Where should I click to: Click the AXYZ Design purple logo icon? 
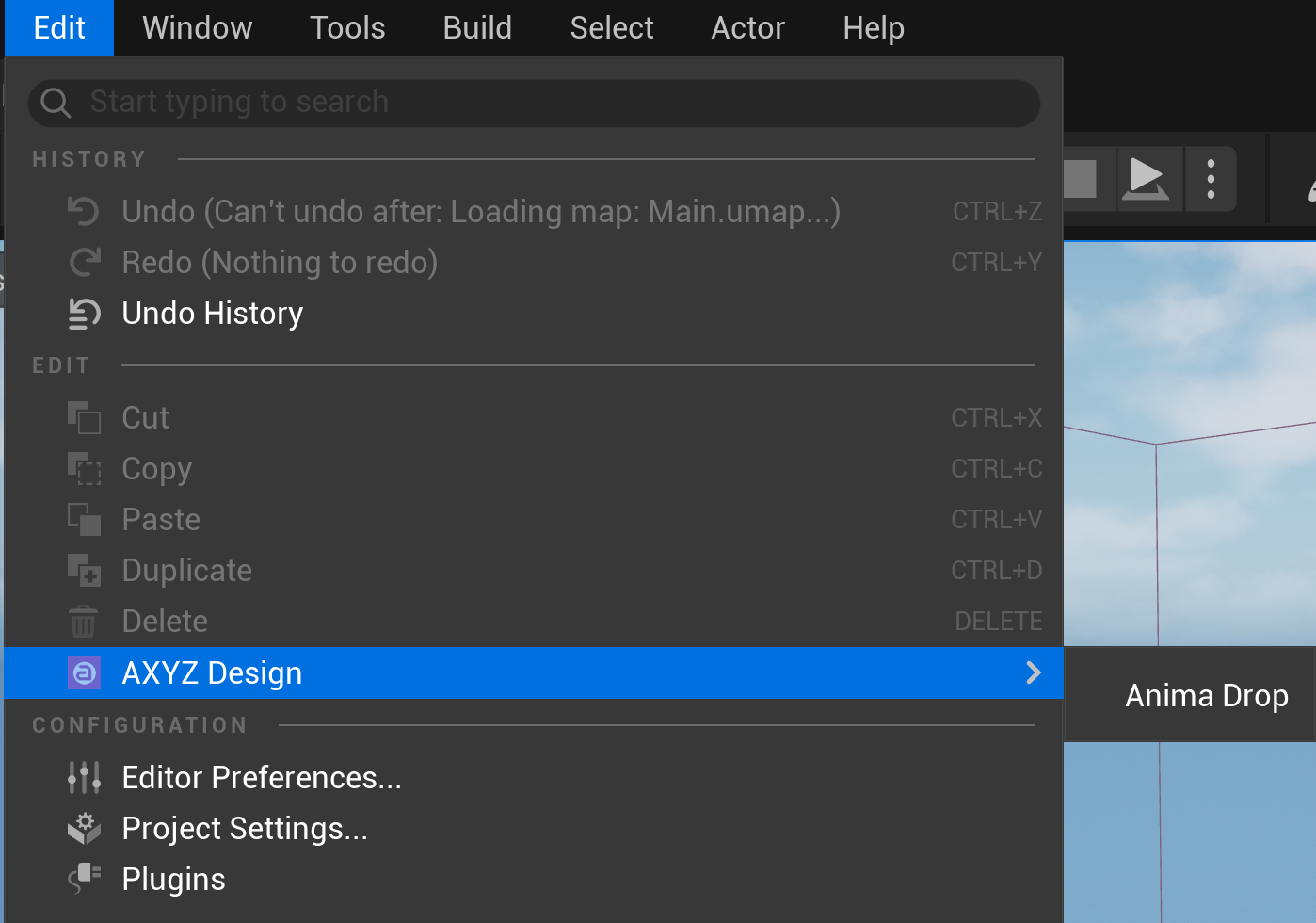pos(84,672)
